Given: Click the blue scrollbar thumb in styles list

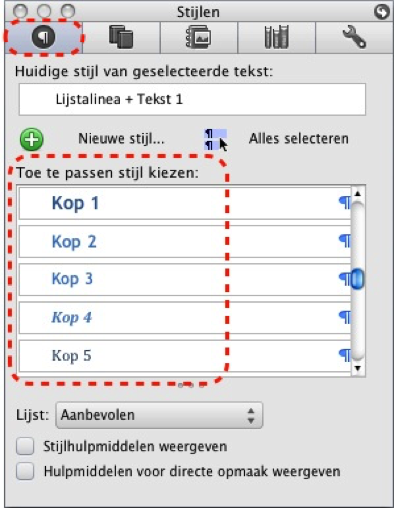Looking at the screenshot, I should tap(358, 279).
